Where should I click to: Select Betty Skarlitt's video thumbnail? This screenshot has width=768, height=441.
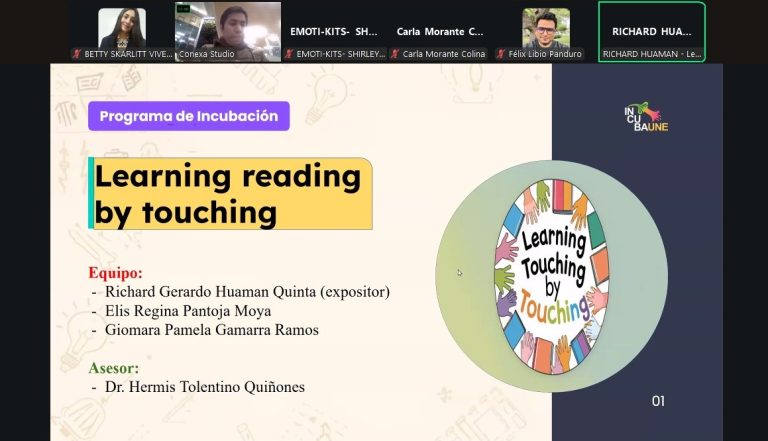[x=122, y=28]
